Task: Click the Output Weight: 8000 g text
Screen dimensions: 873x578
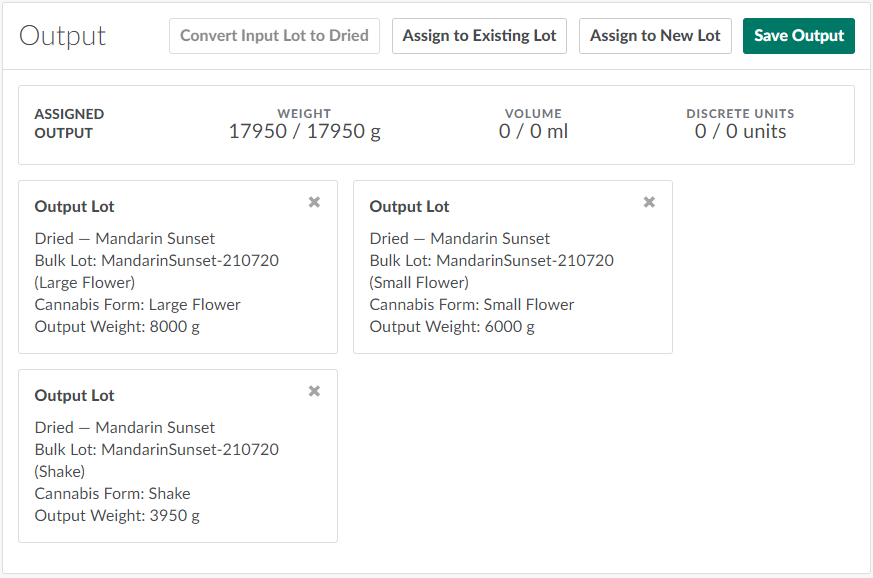Action: click(117, 326)
